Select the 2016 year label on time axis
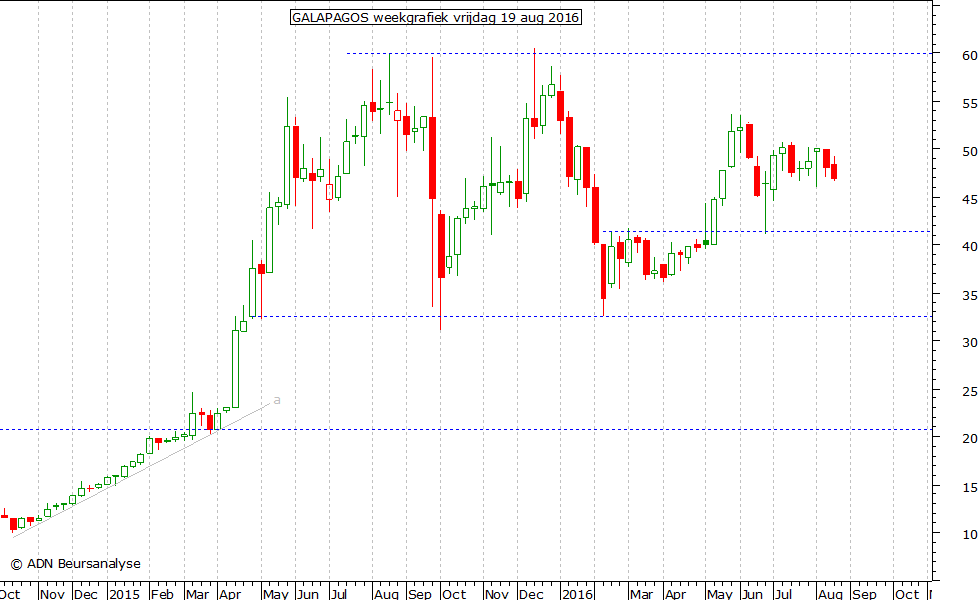 click(578, 593)
